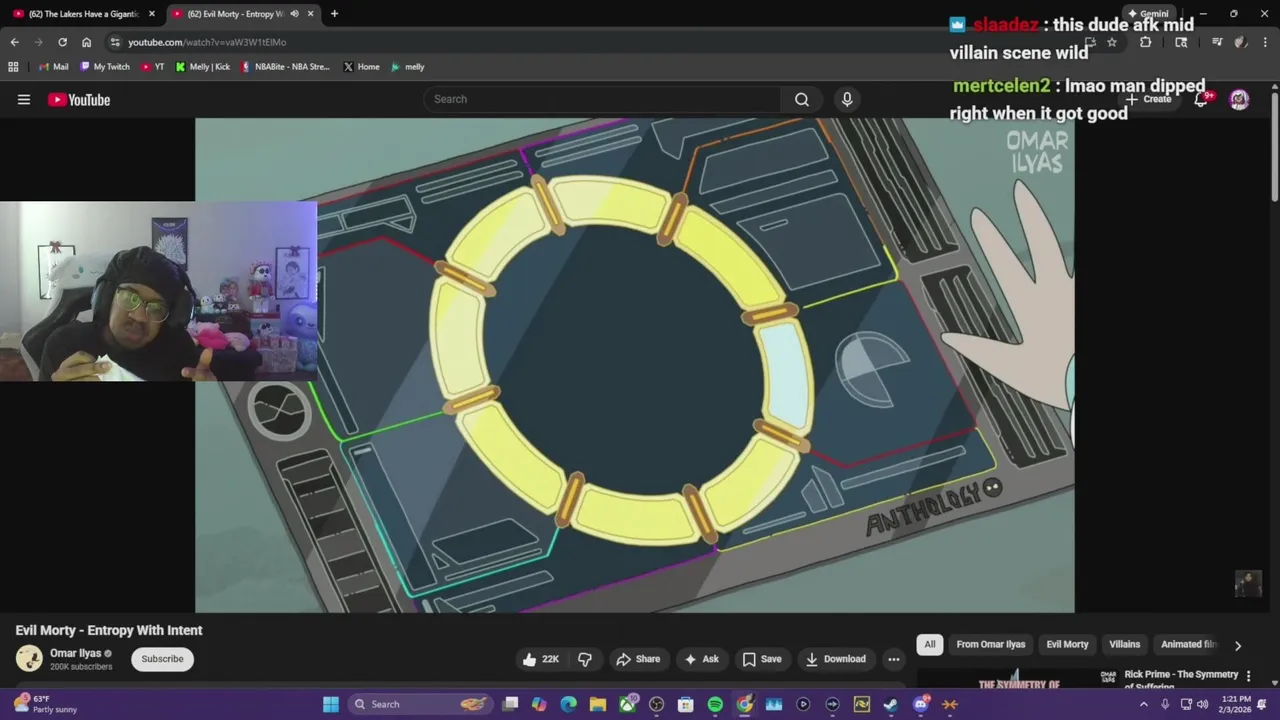Screen dimensions: 1280x720
Task: Save the video to a playlist
Action: point(761,659)
